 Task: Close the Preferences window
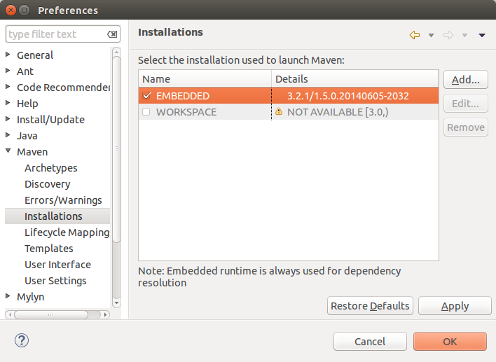pos(11,10)
